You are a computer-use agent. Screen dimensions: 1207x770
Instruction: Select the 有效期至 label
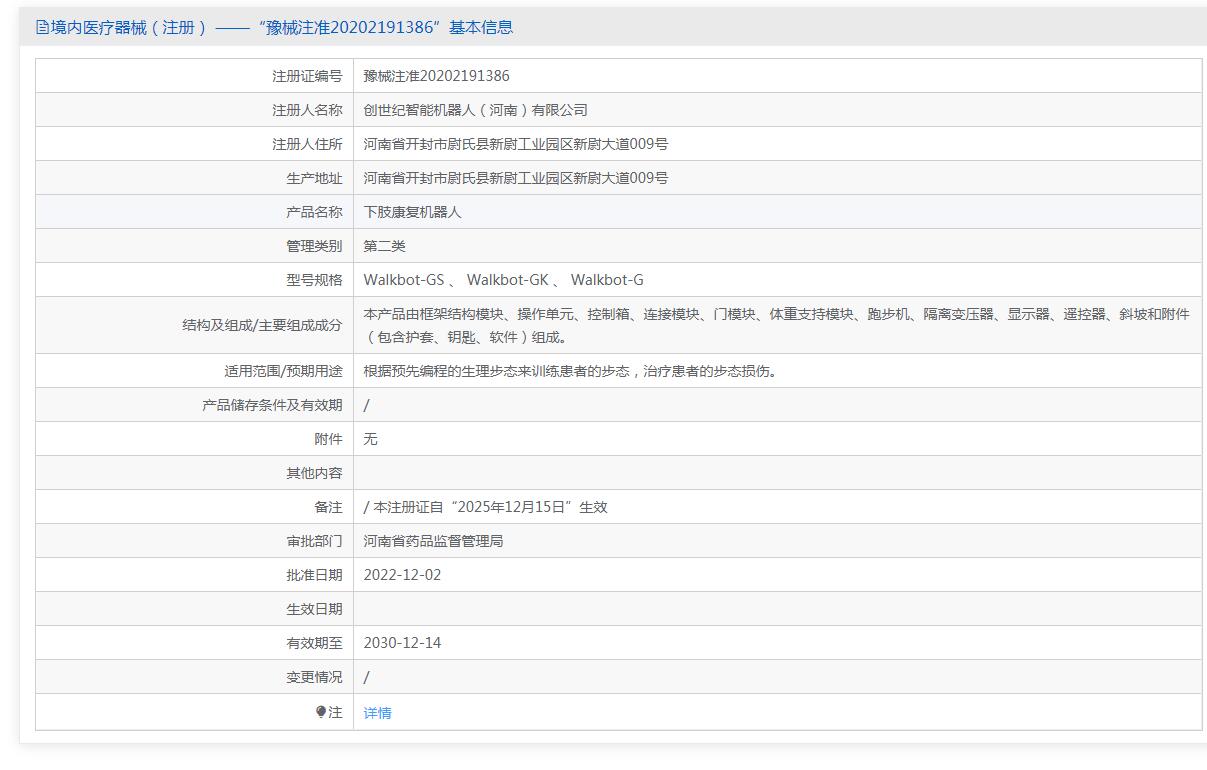tap(314, 643)
